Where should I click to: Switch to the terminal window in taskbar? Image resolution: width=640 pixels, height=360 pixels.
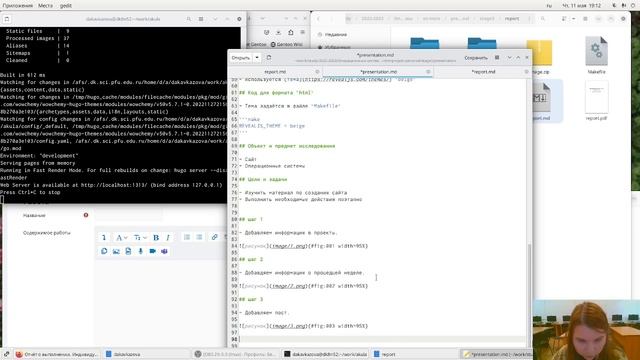coord(325,354)
